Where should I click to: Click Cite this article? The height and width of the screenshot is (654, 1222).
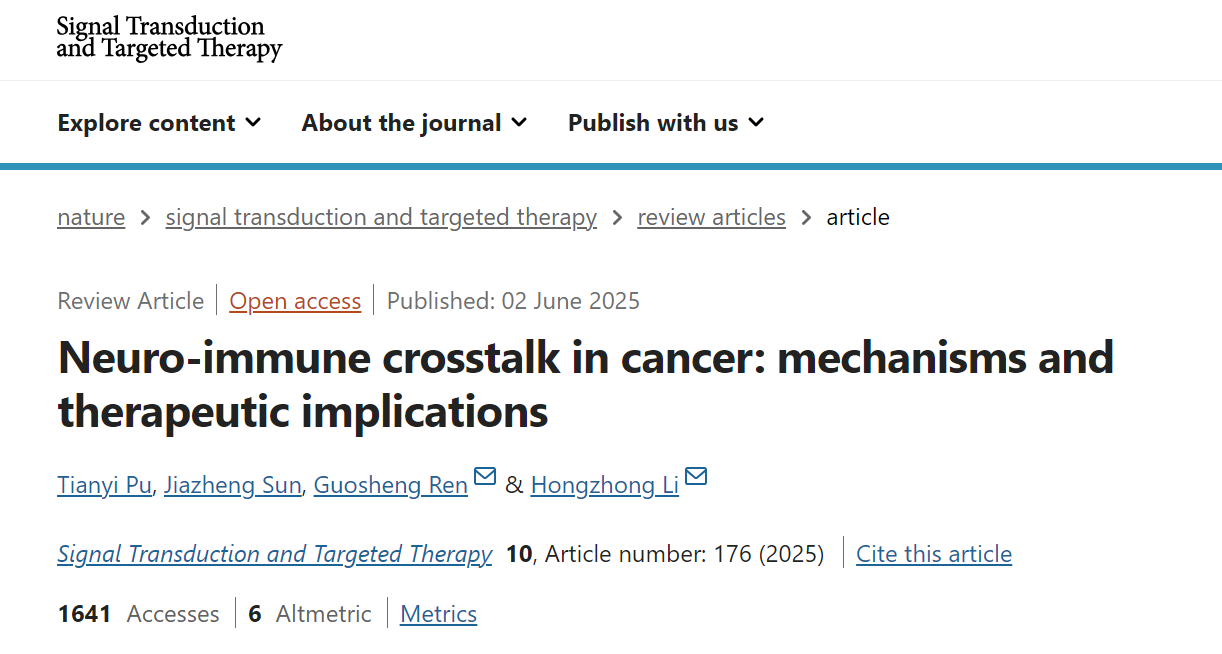pyautogui.click(x=933, y=554)
